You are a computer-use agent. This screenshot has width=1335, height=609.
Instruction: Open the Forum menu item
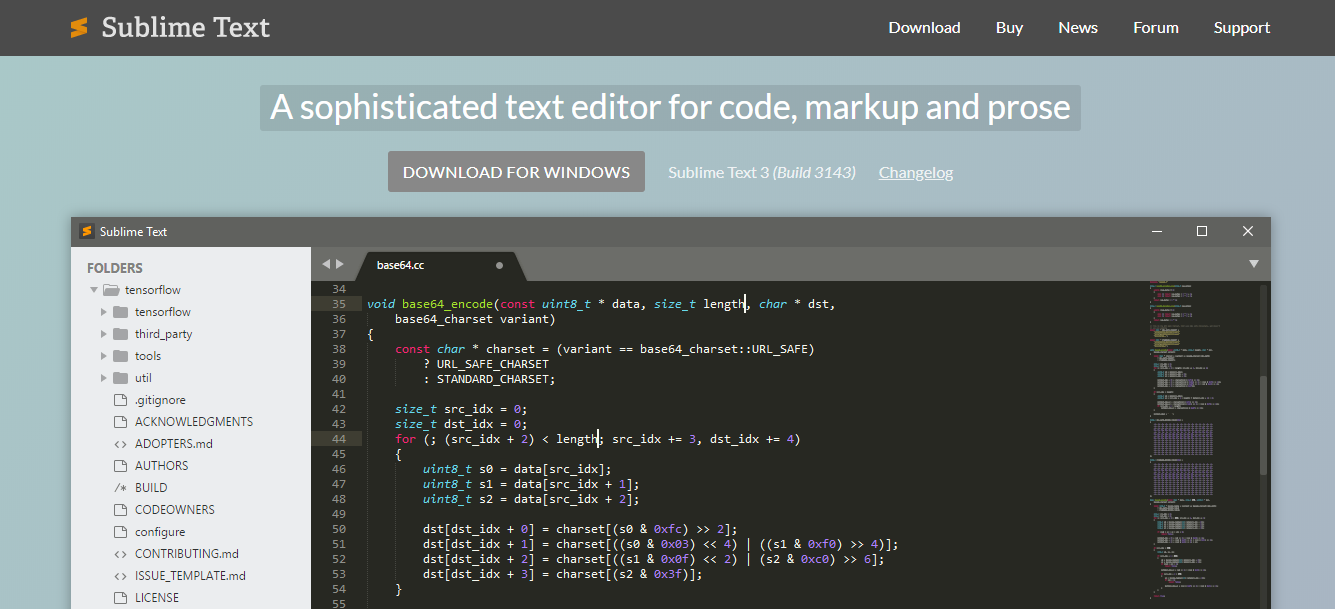tap(1155, 28)
